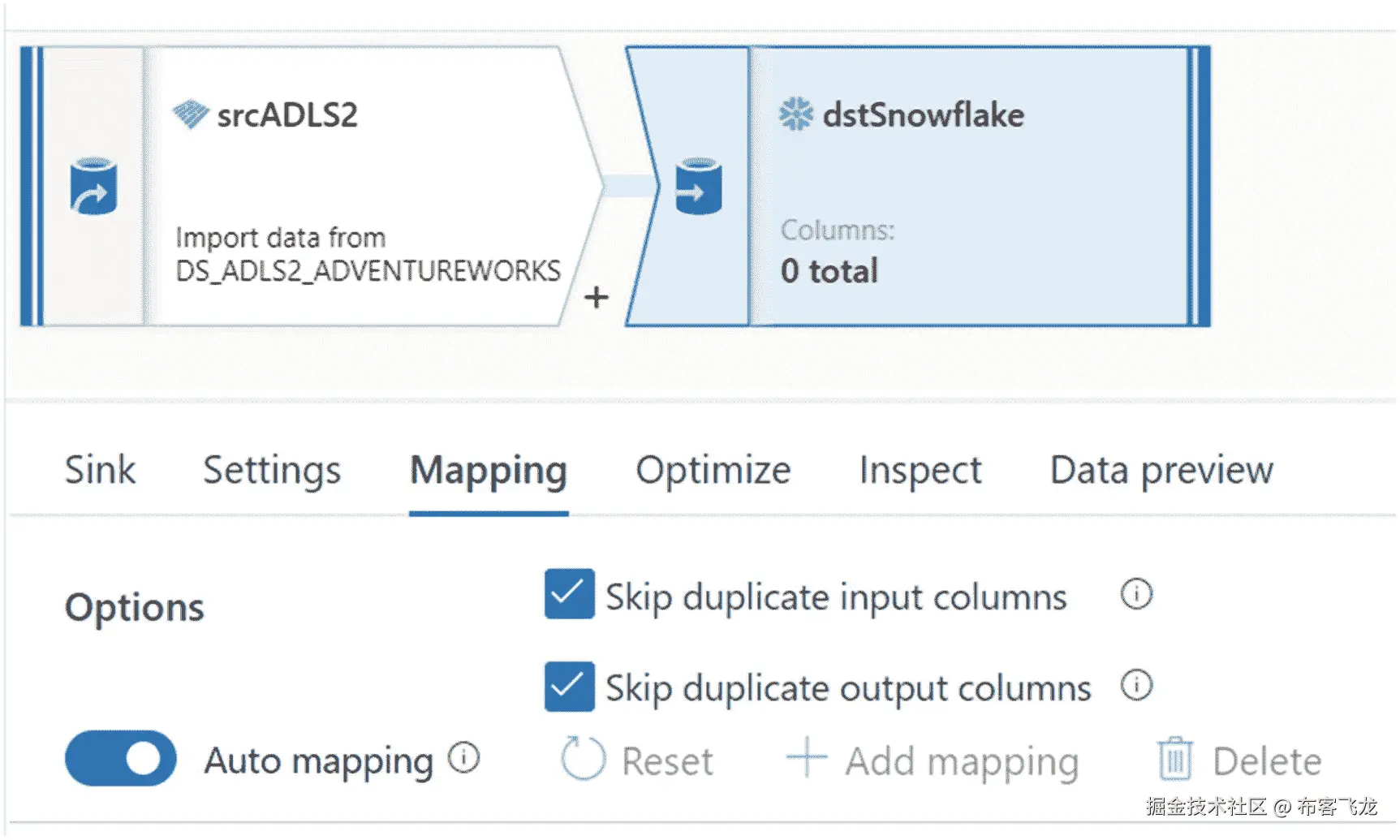This screenshot has height=840, width=1400.
Task: Click the 'Auto mapping' label text
Action: click(x=319, y=761)
